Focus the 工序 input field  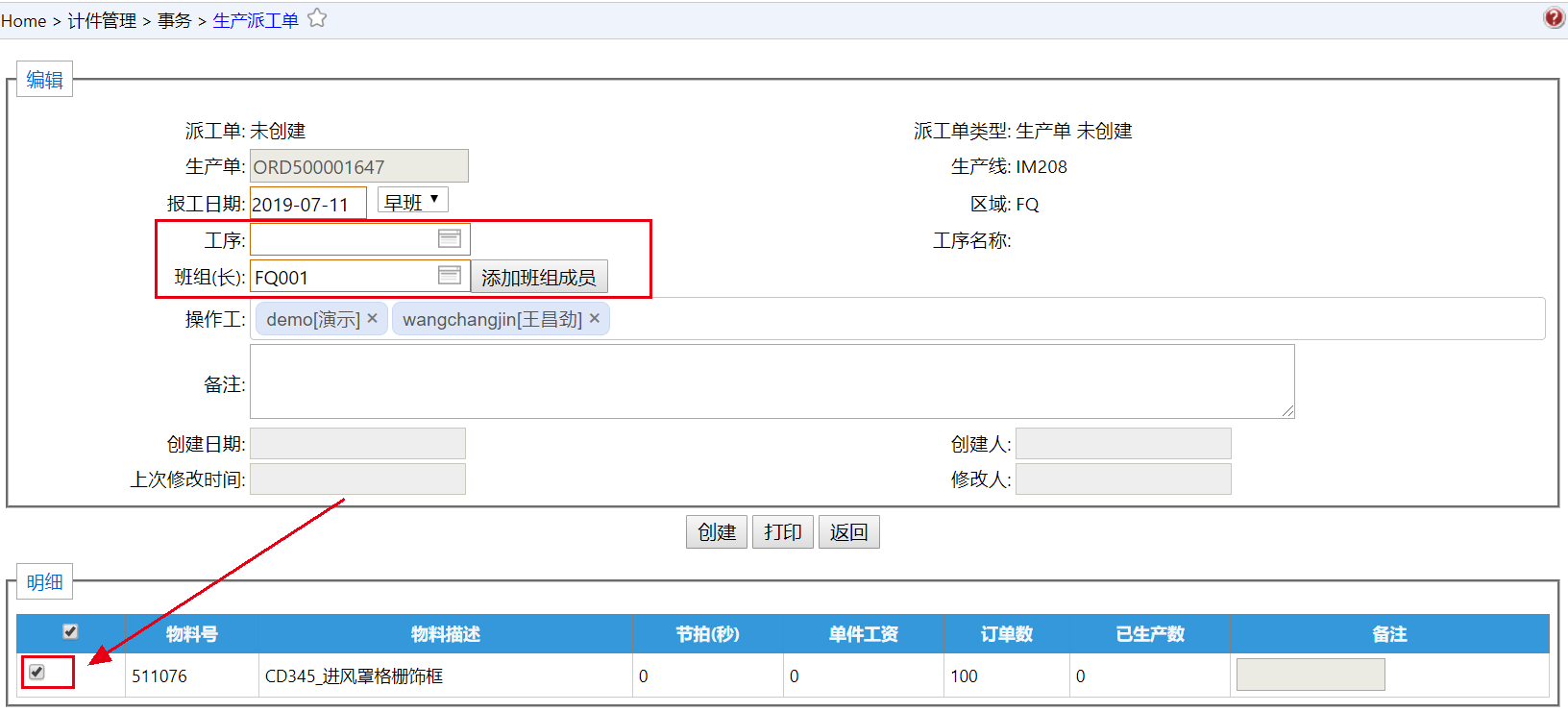[x=359, y=239]
